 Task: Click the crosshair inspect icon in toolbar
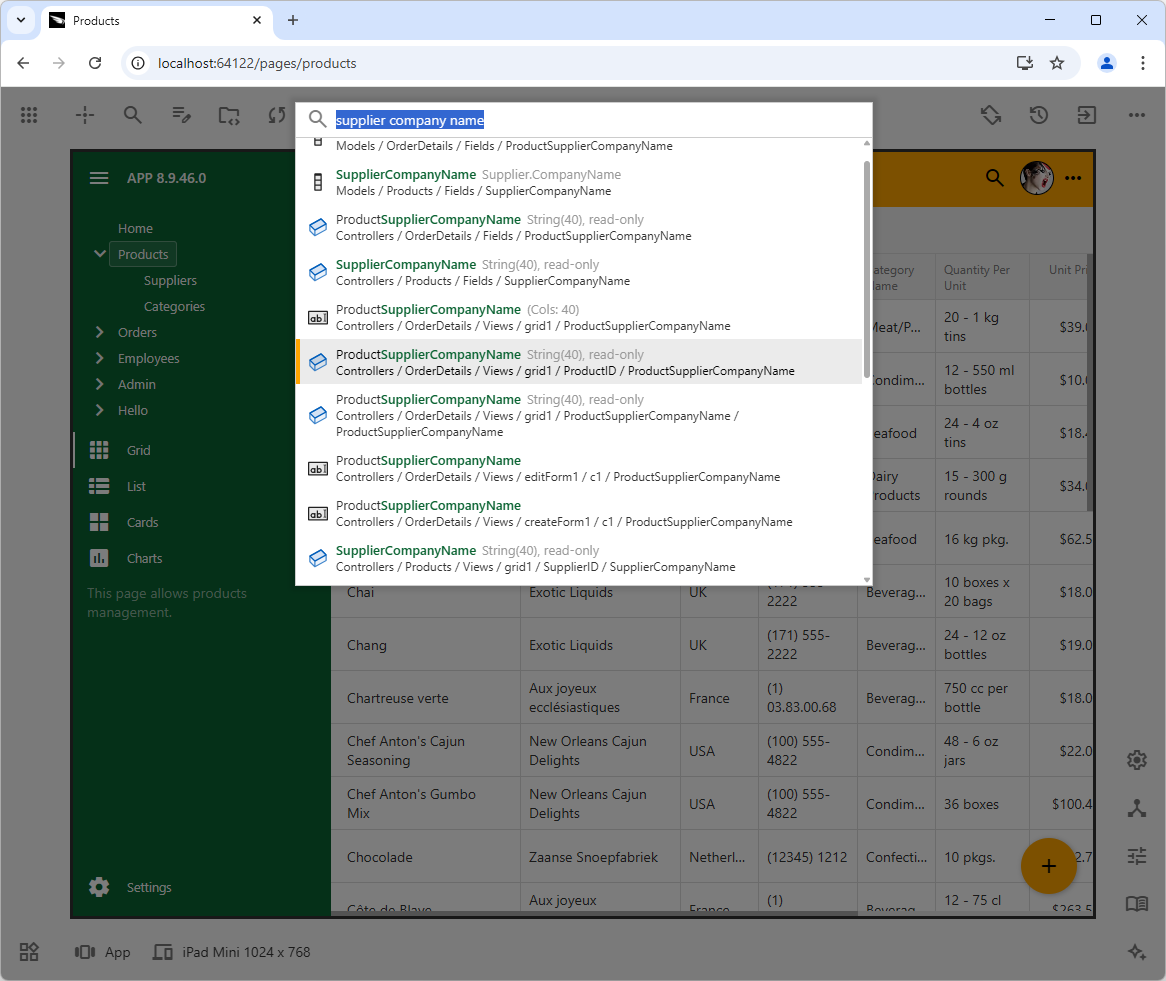click(x=85, y=115)
